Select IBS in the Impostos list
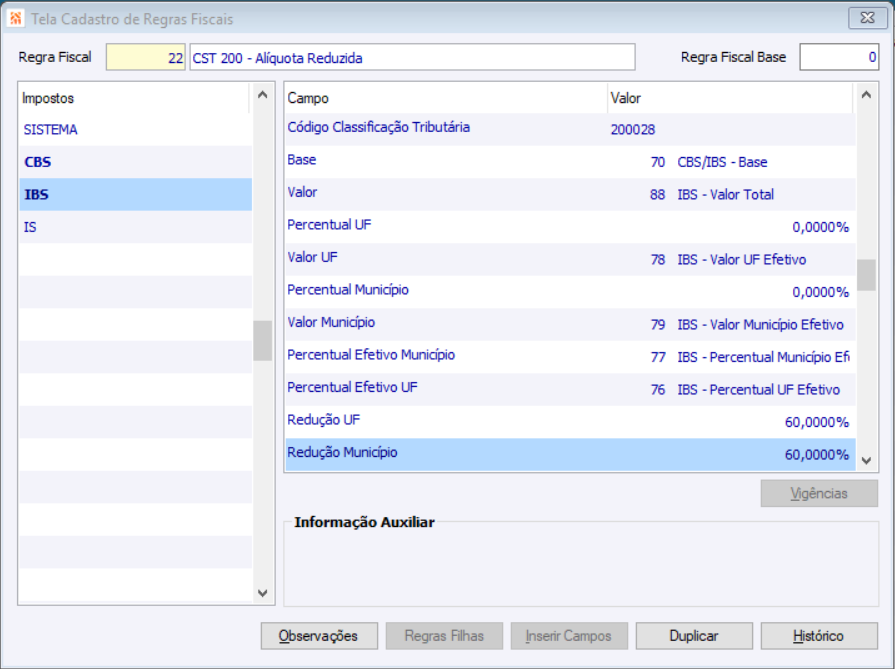 pos(135,195)
